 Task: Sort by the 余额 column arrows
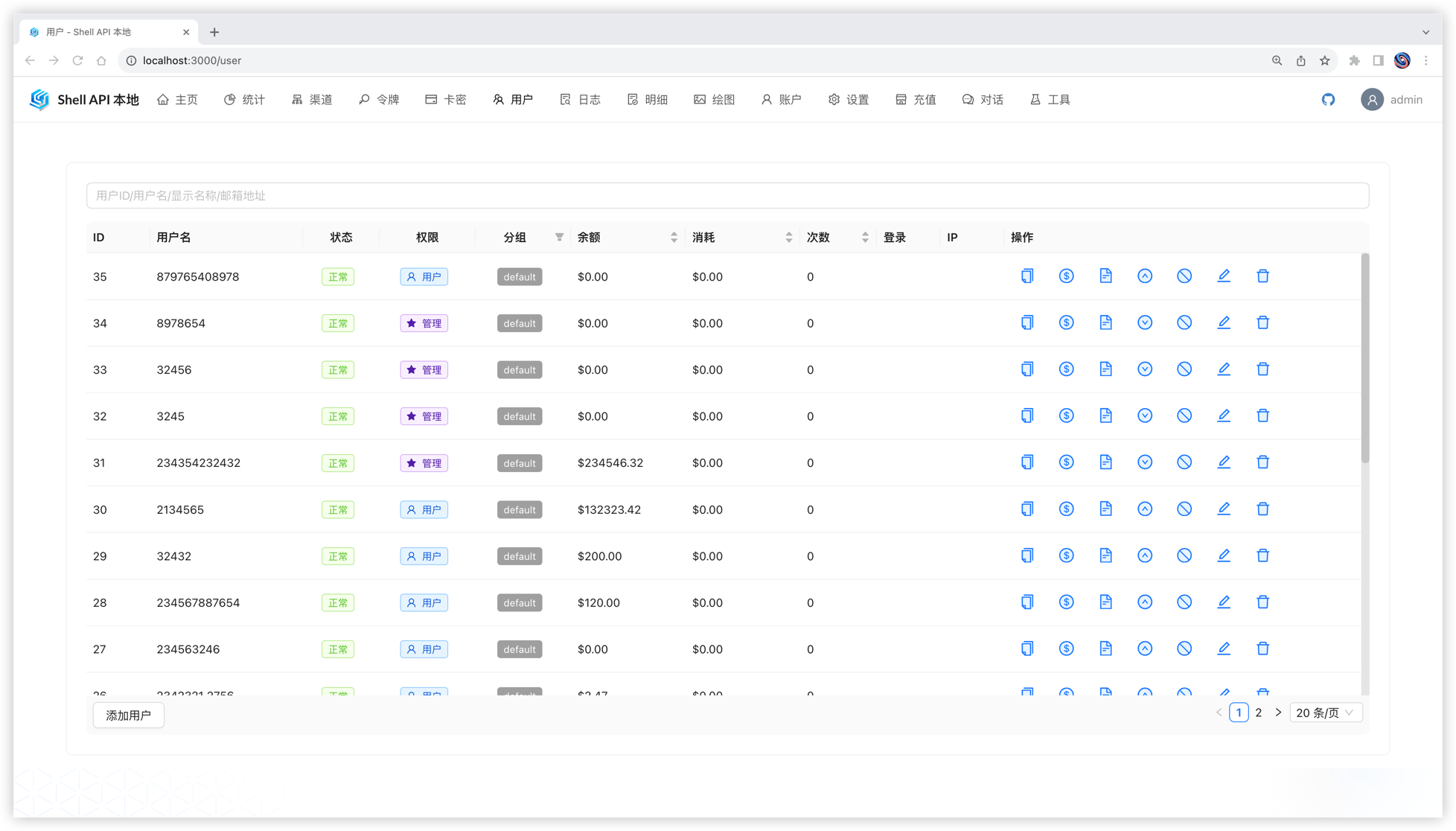[x=674, y=238]
